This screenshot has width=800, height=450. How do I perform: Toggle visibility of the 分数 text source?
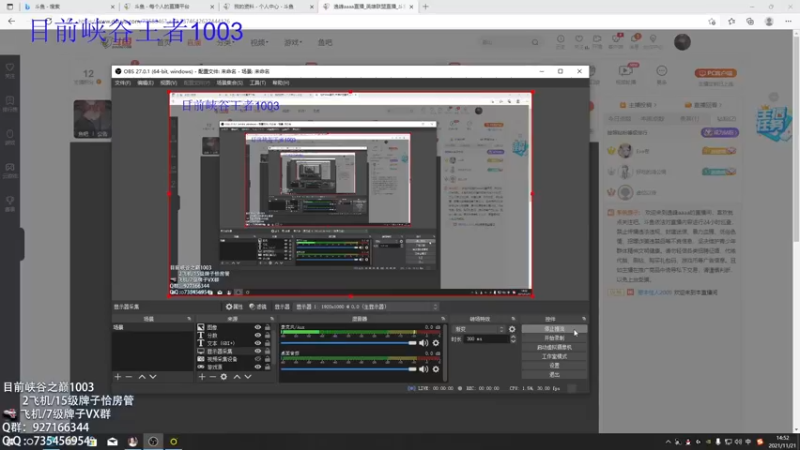(x=258, y=335)
